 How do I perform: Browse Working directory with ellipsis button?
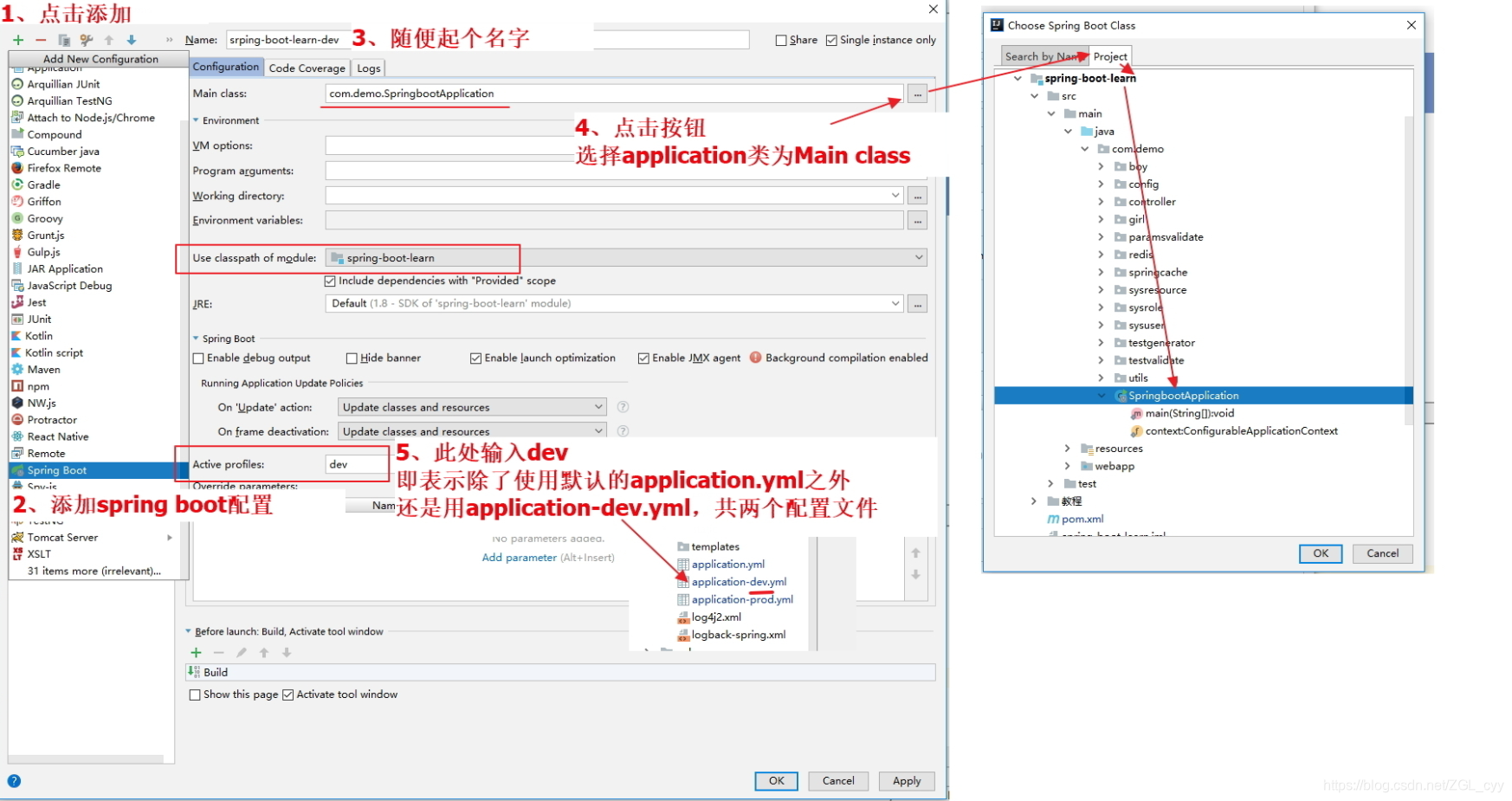coord(917,196)
